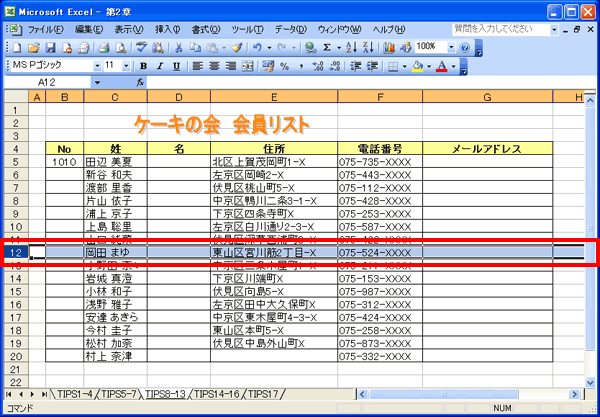Open the データ(D) menu

click(291, 29)
